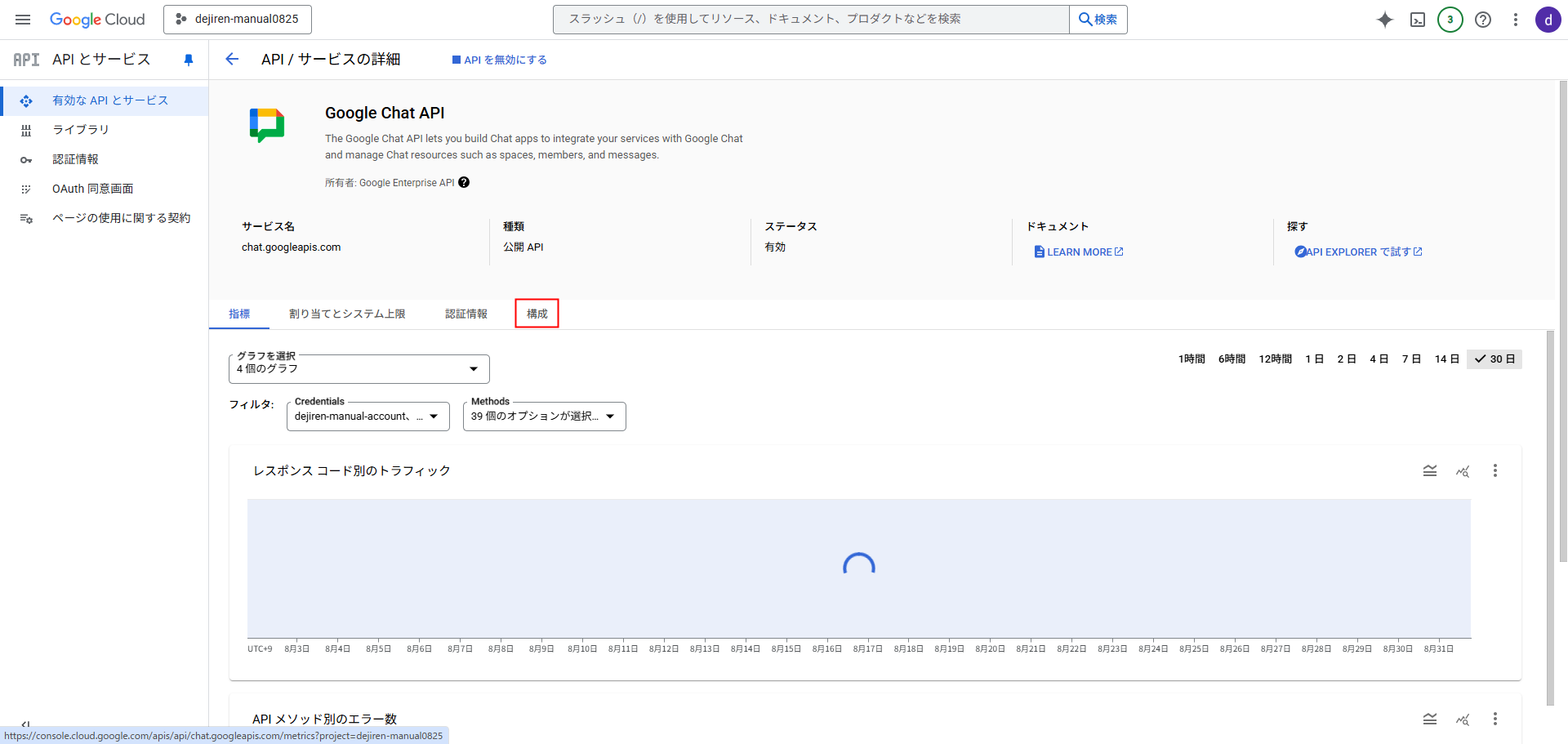Switch to 割り当てとシステム上限 tab
1568x744 pixels.
point(347,314)
